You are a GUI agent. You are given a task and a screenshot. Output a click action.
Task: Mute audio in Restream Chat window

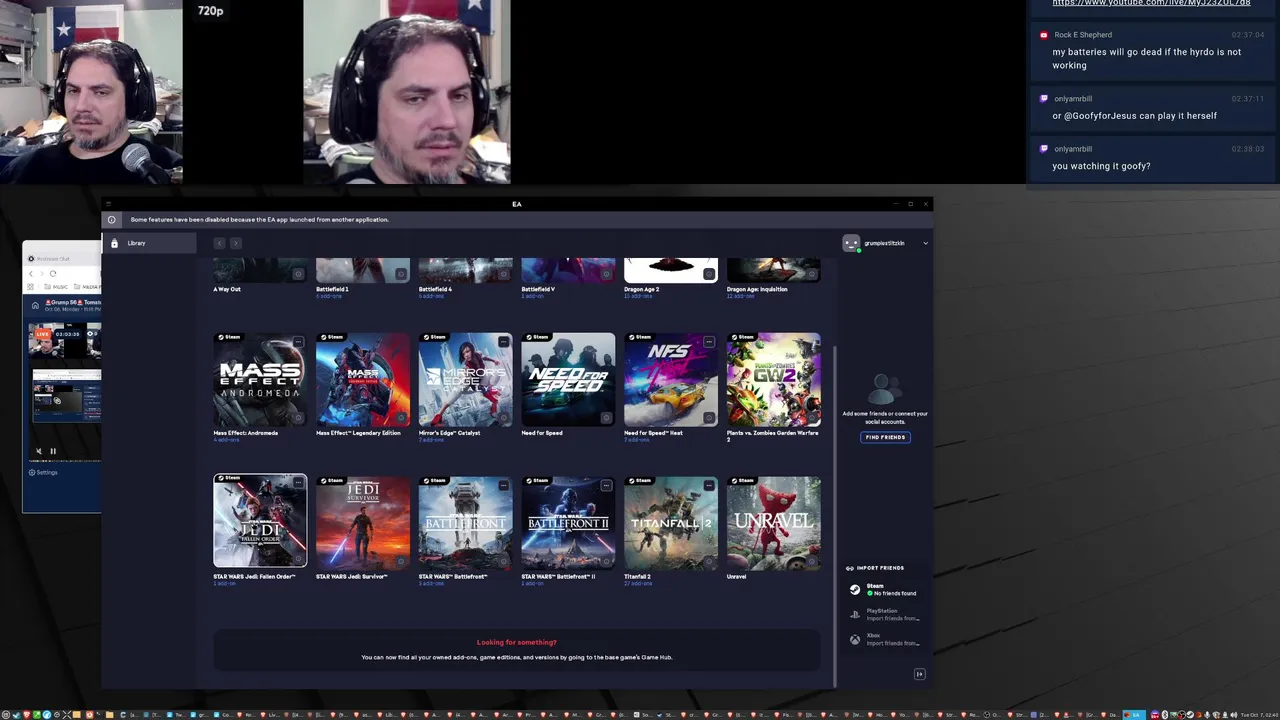pos(39,451)
